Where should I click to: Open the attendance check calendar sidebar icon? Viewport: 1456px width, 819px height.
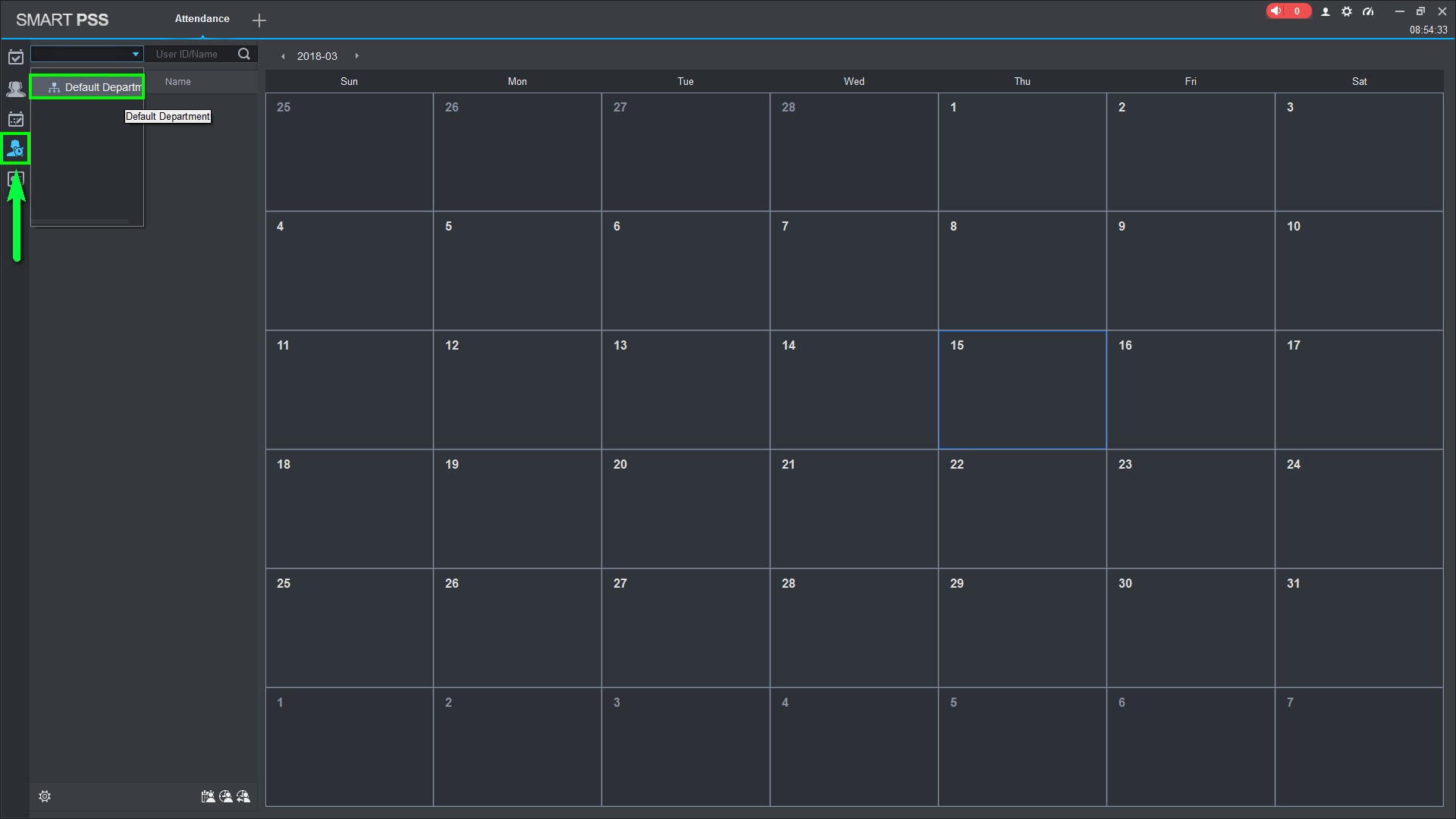point(15,58)
